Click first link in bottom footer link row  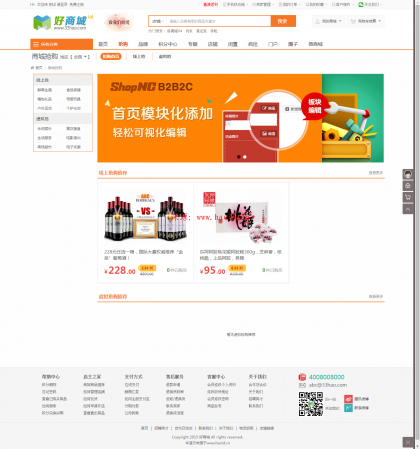point(144,428)
